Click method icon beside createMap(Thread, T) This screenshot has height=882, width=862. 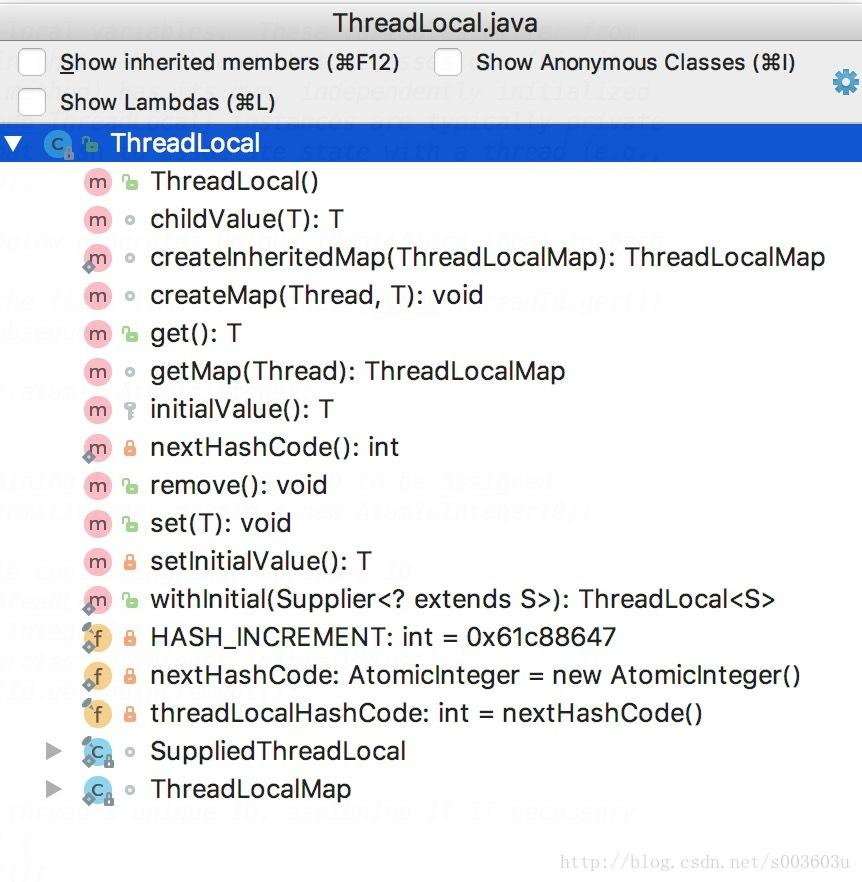pyautogui.click(x=98, y=296)
